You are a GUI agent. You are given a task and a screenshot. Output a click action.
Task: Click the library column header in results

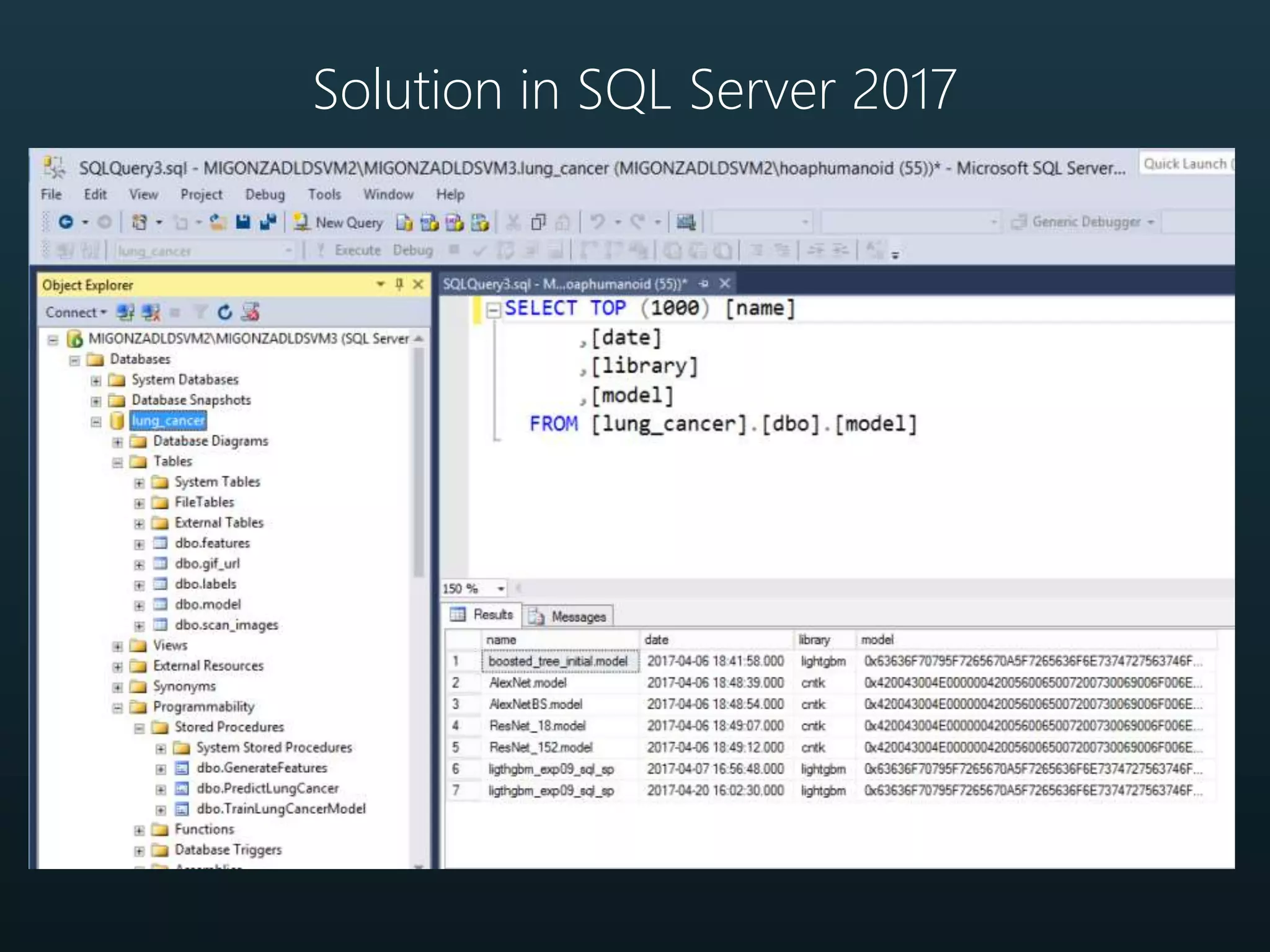(x=824, y=640)
